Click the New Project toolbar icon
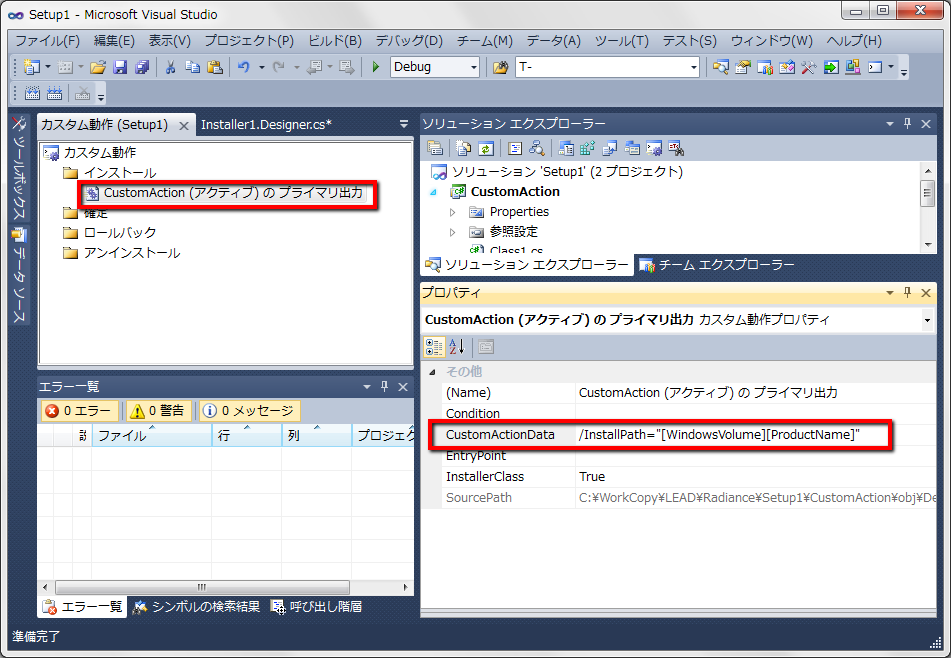The image size is (951, 658). (x=31, y=67)
